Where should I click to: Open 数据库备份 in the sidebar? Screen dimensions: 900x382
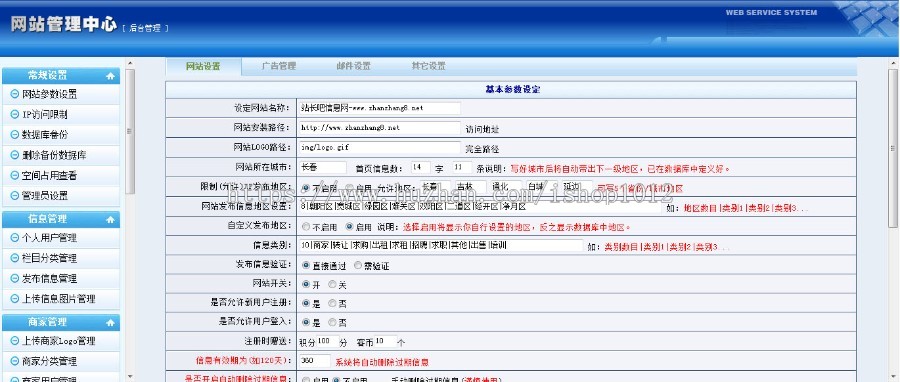pyautogui.click(x=45, y=135)
